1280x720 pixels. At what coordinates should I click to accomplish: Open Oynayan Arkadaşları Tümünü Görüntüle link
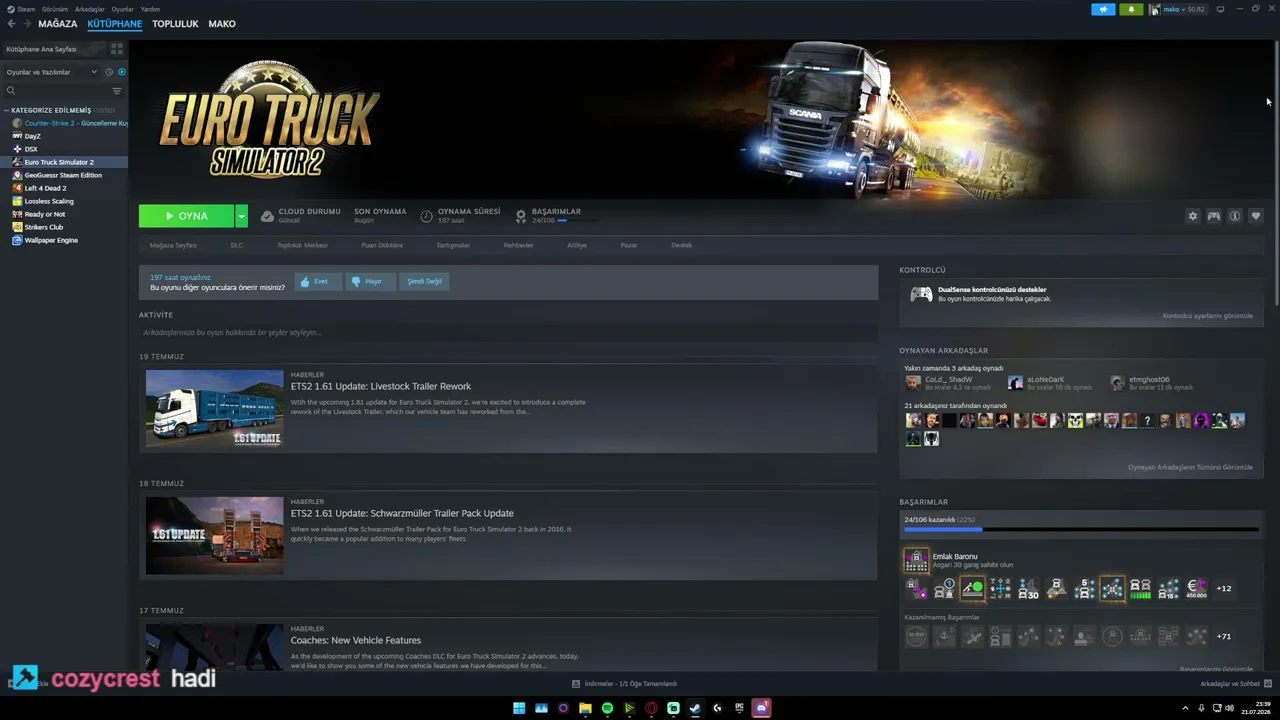tap(1190, 467)
